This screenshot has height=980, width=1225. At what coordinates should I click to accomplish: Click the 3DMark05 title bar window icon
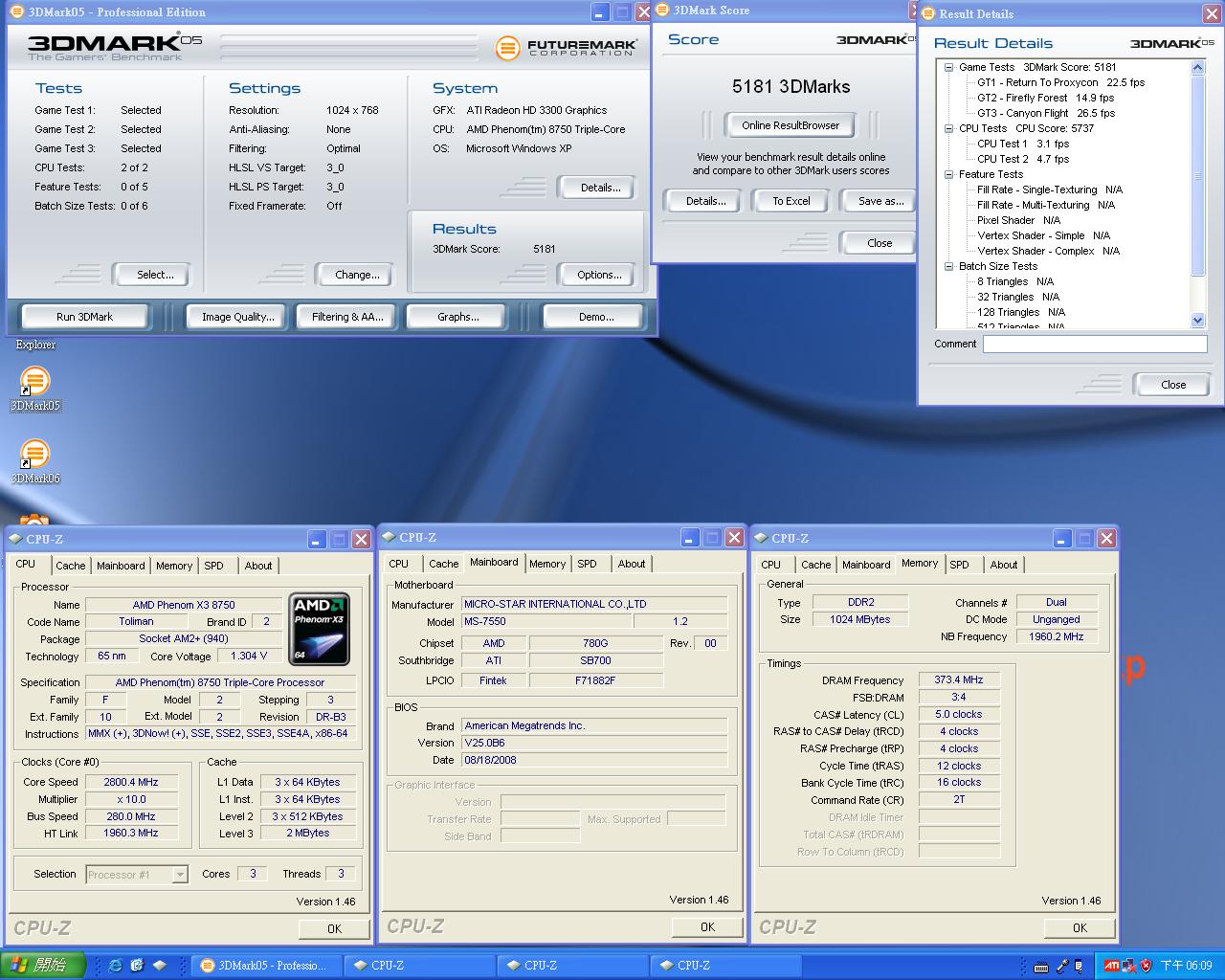point(16,11)
